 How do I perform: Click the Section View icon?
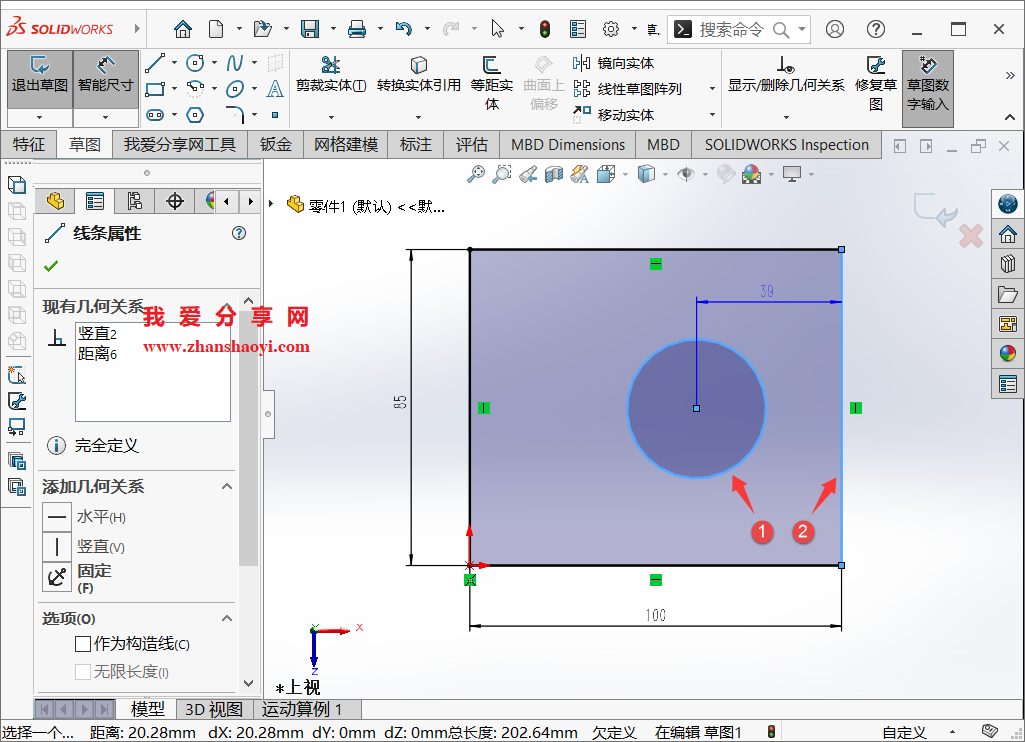pyautogui.click(x=554, y=174)
